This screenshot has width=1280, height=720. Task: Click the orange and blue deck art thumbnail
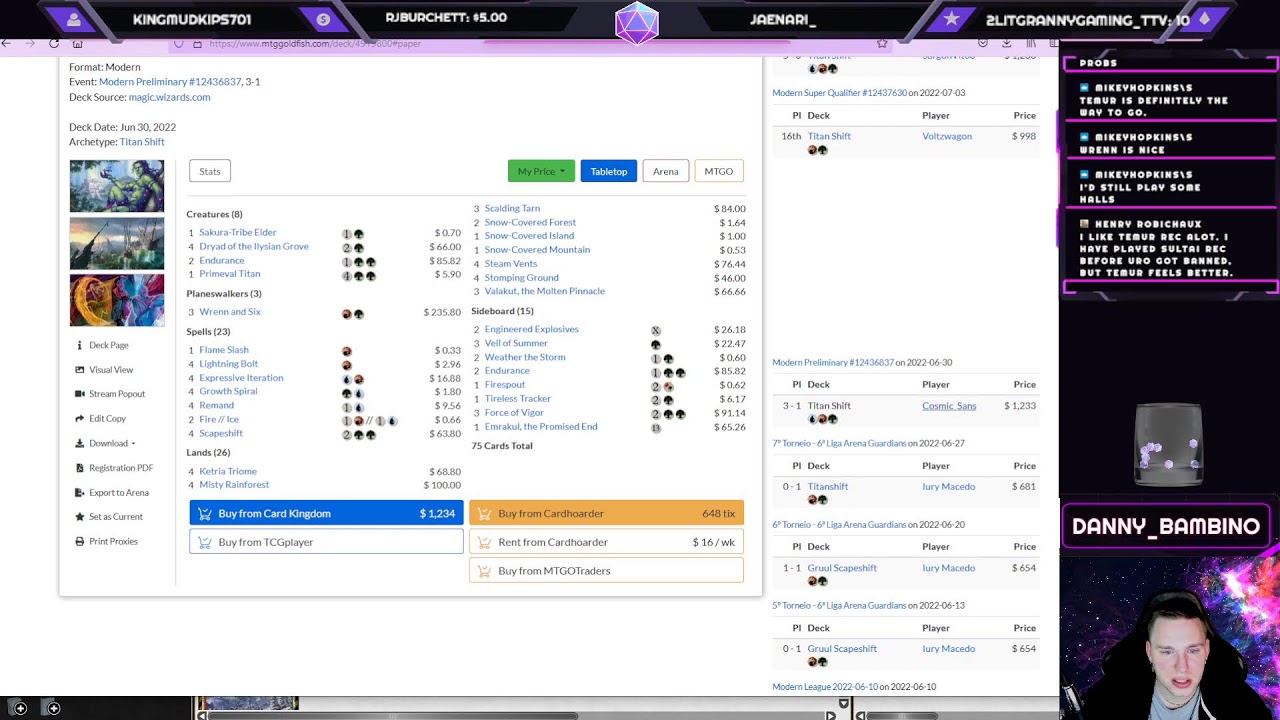click(x=117, y=300)
